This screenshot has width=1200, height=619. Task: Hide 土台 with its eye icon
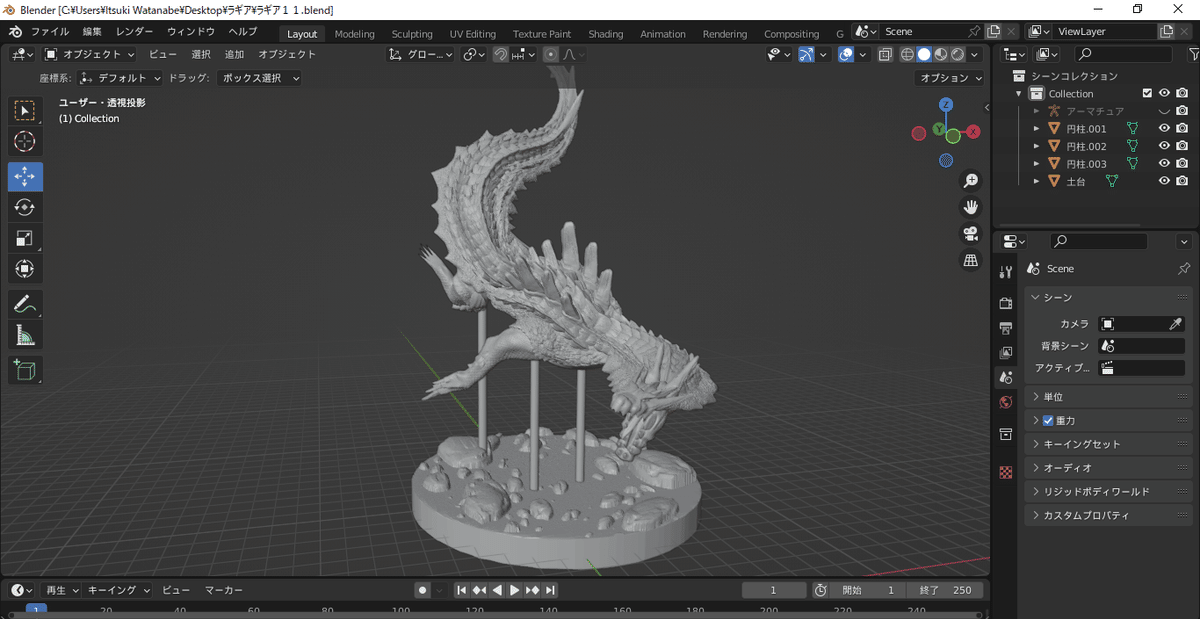1164,181
